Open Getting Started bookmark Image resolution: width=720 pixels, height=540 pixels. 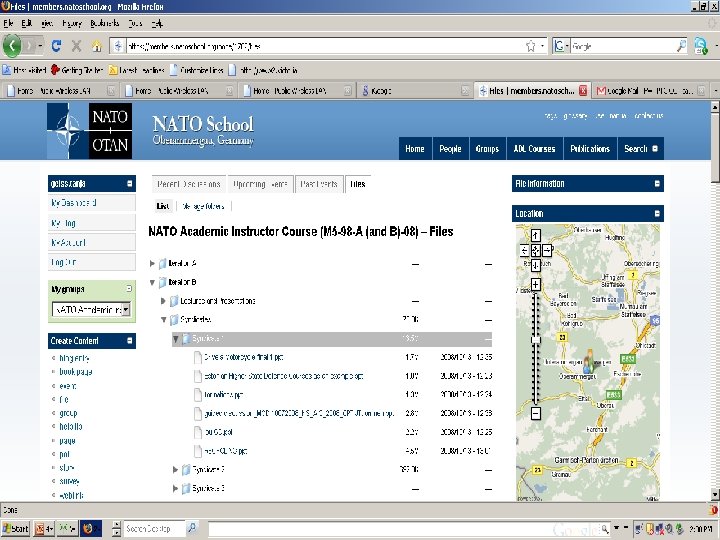(77, 70)
